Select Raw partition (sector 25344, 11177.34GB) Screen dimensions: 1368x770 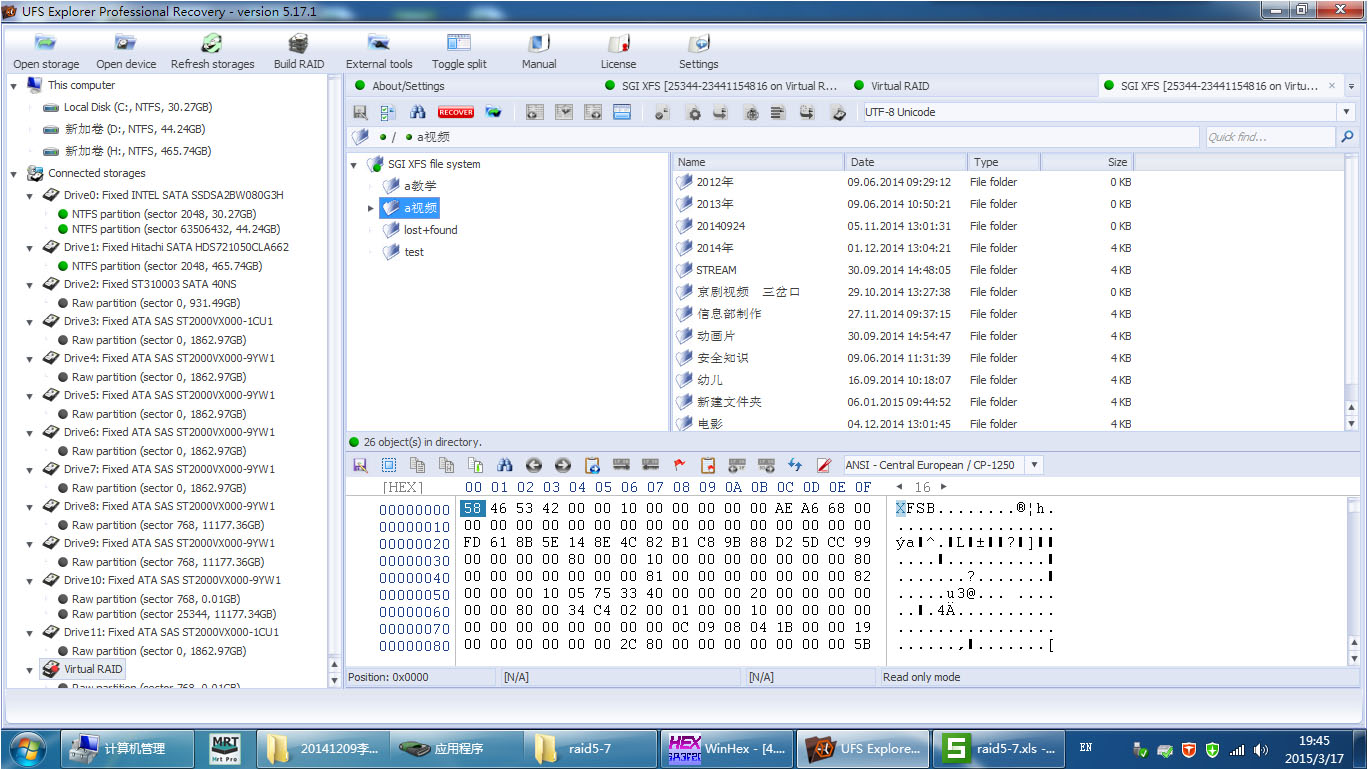(x=174, y=614)
